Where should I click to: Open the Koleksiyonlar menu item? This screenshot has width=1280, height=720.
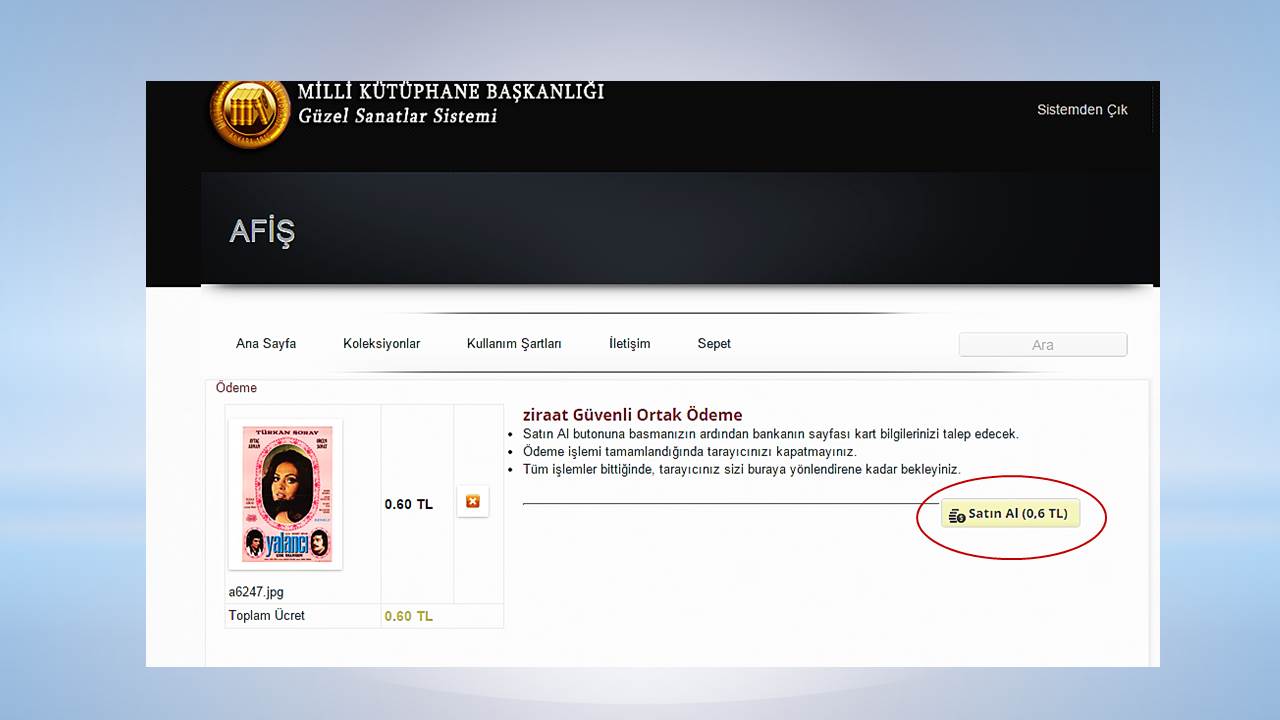[381, 344]
